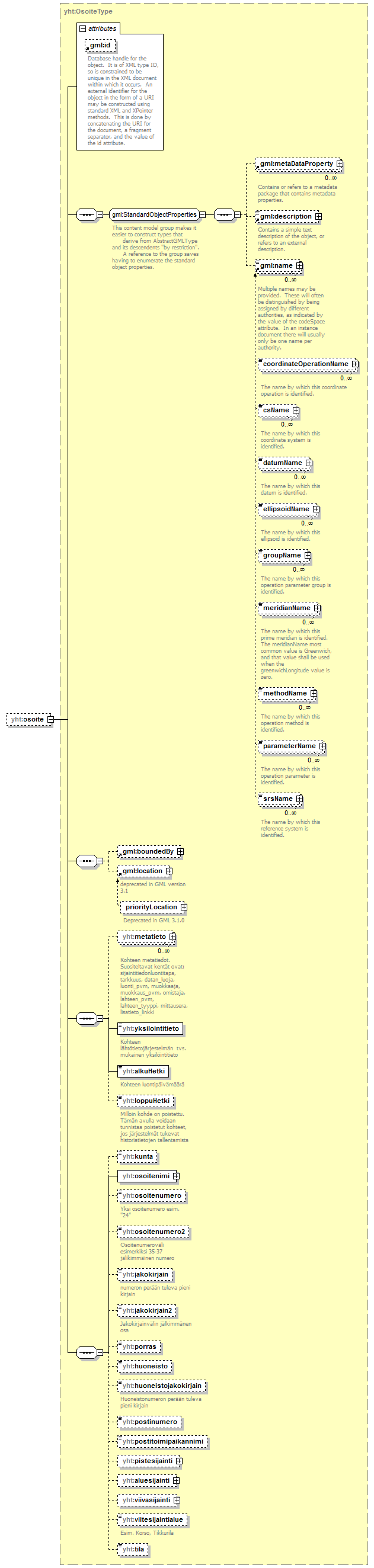374x1568 pixels.
Task: Collapse gml:StandardObjectProperties group
Action: pyautogui.click(x=203, y=214)
